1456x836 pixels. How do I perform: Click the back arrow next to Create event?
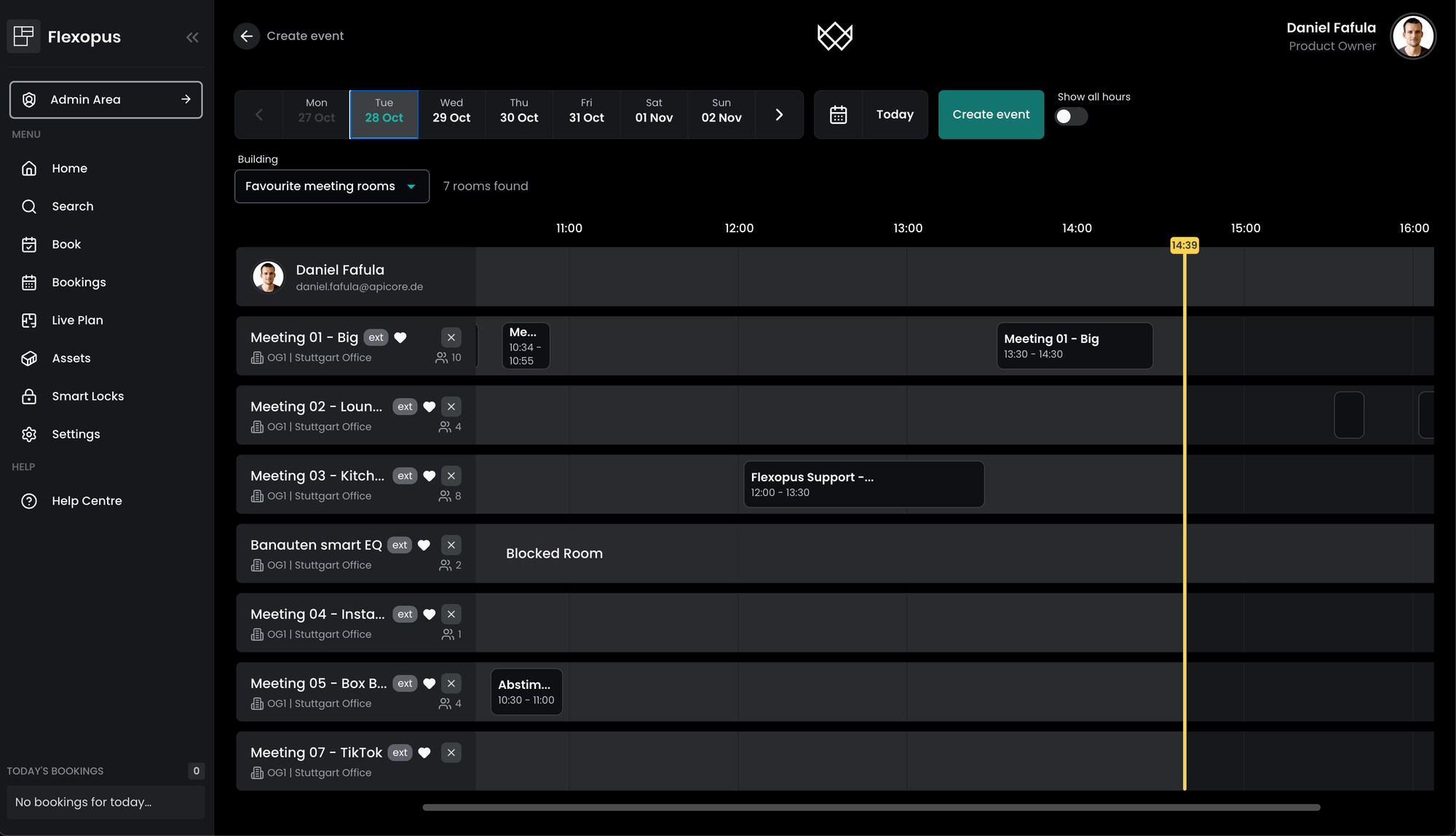pos(247,36)
